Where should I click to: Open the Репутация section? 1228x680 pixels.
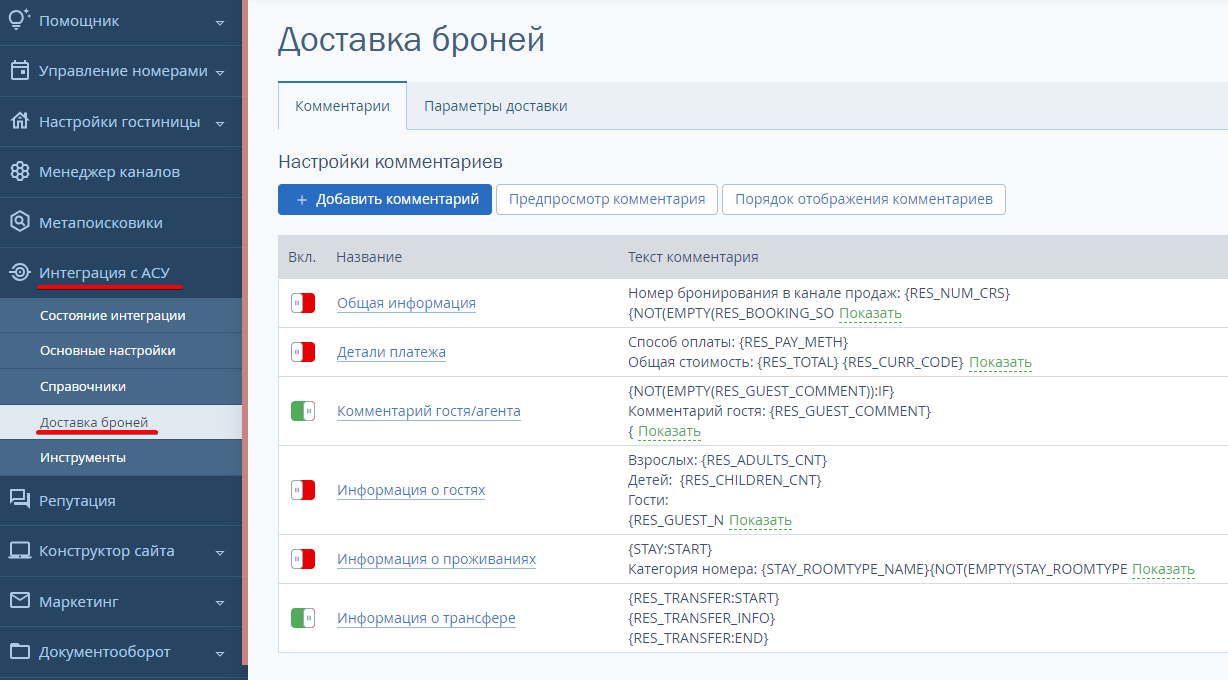[121, 500]
